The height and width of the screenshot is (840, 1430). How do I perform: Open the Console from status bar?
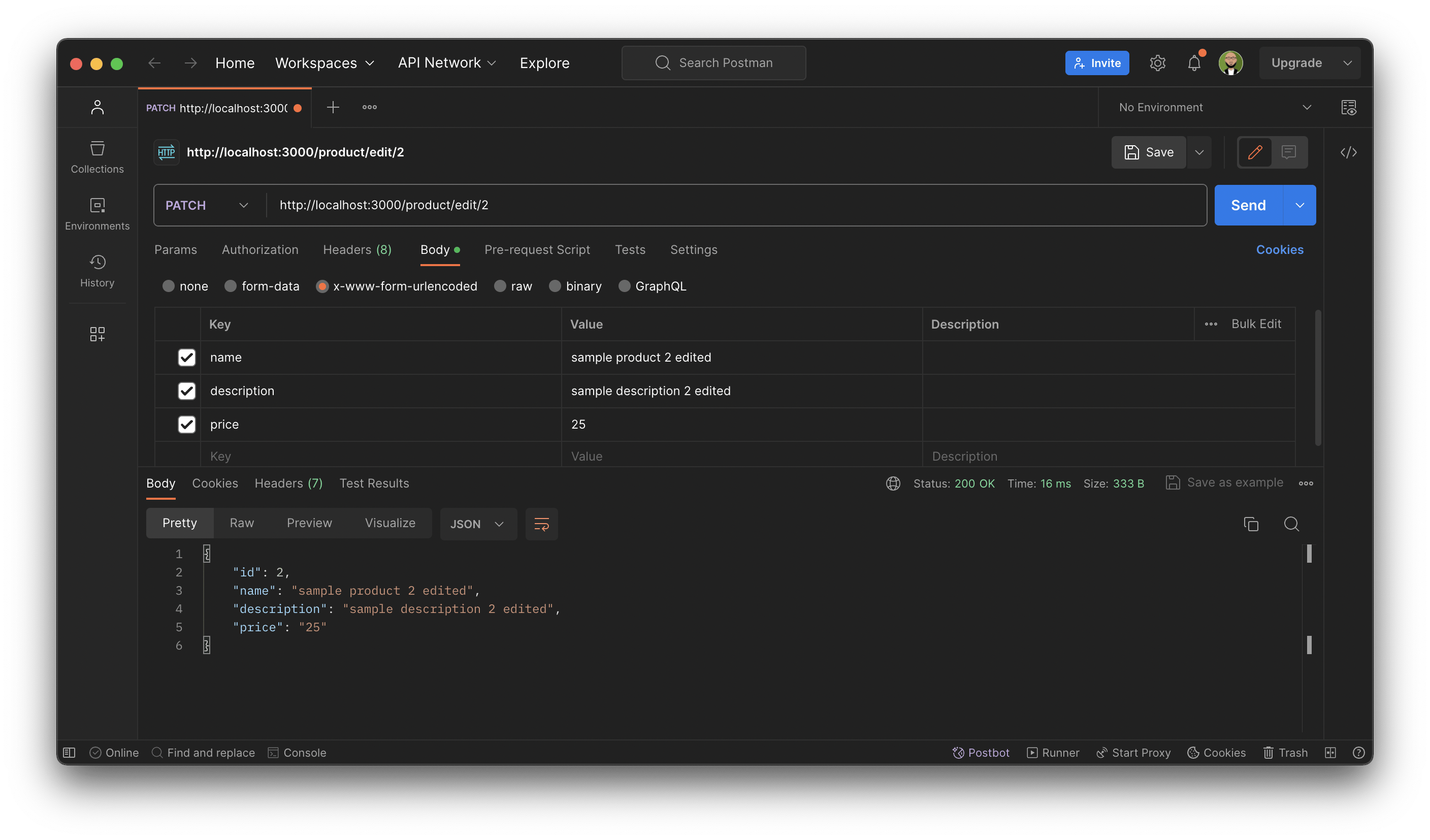coord(298,752)
